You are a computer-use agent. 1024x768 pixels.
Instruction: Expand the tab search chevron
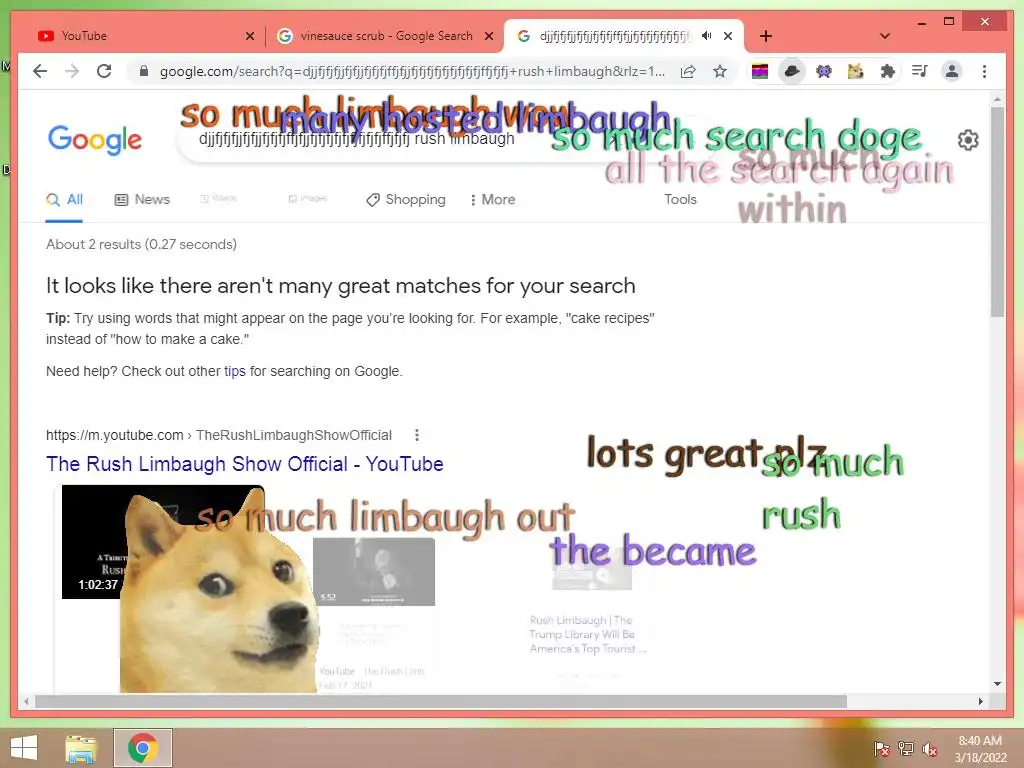(x=885, y=36)
